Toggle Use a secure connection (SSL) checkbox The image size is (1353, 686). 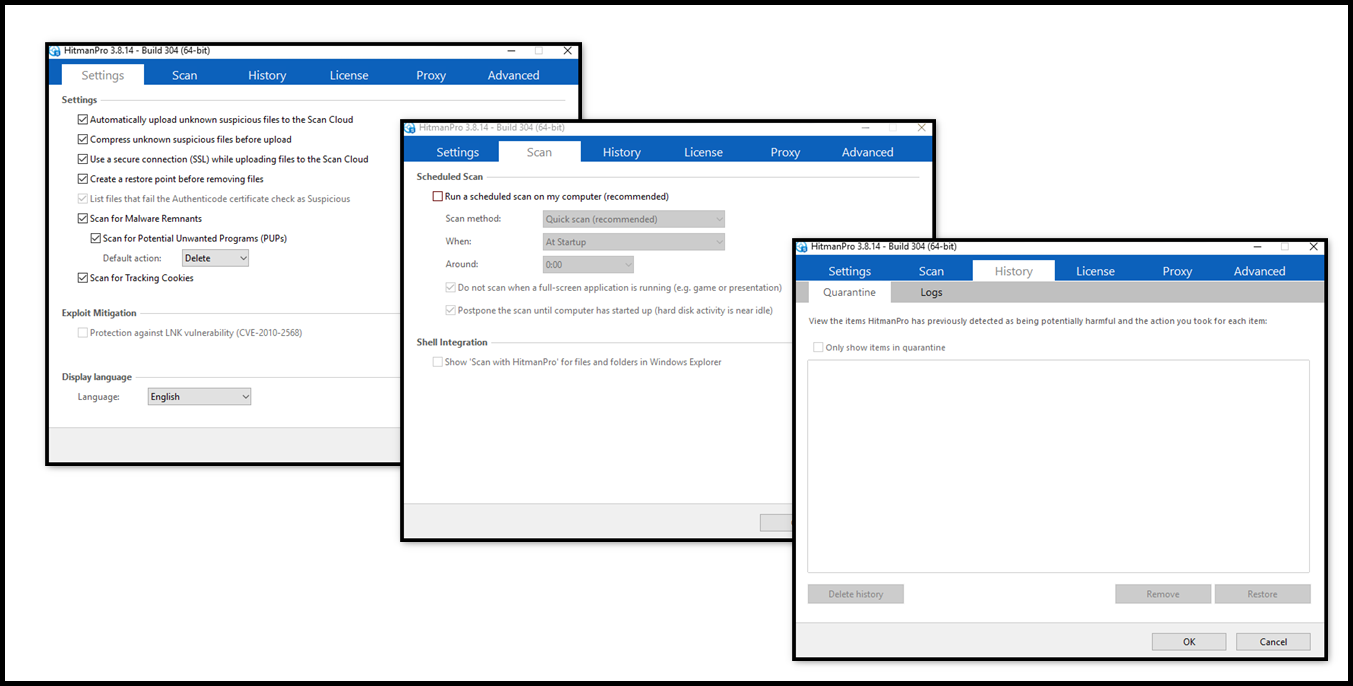[83, 159]
